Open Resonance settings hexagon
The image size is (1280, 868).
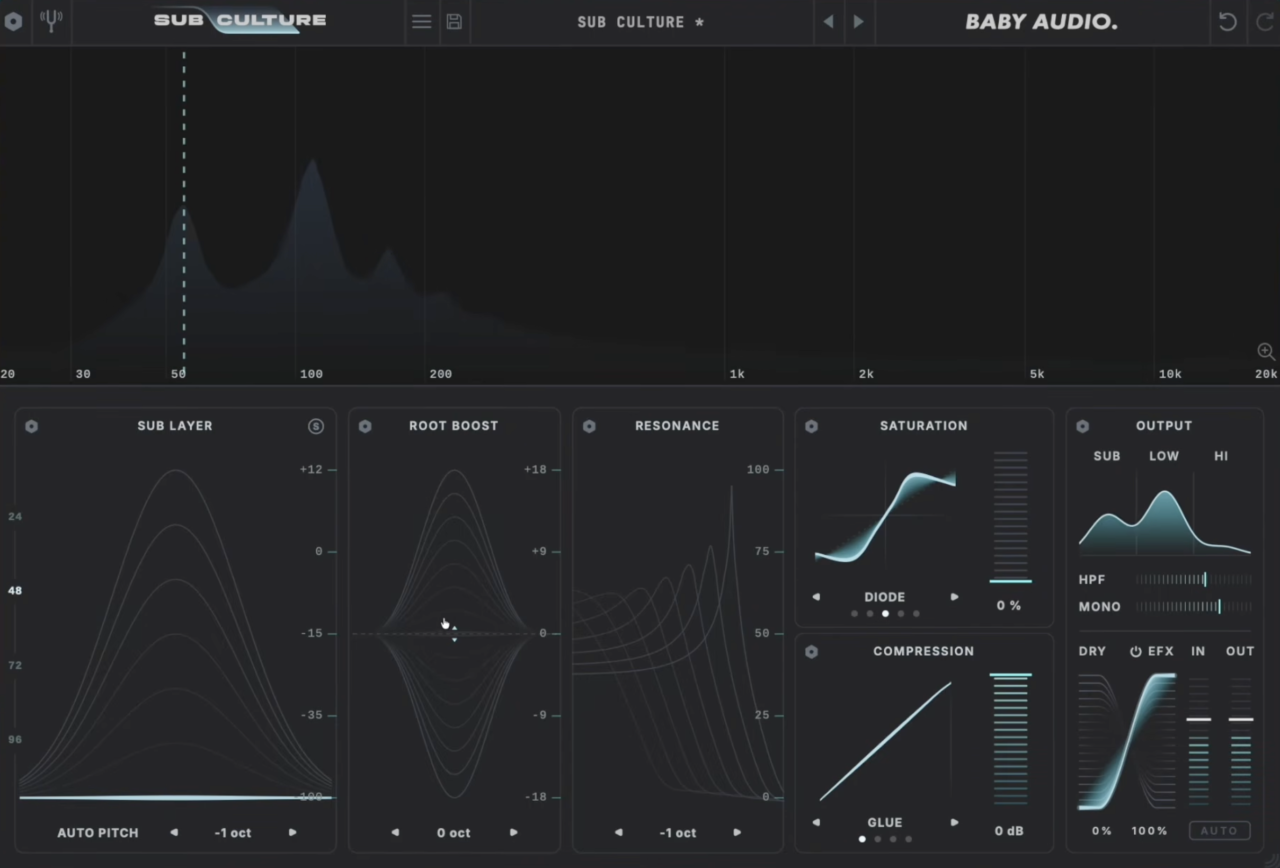pyautogui.click(x=589, y=426)
